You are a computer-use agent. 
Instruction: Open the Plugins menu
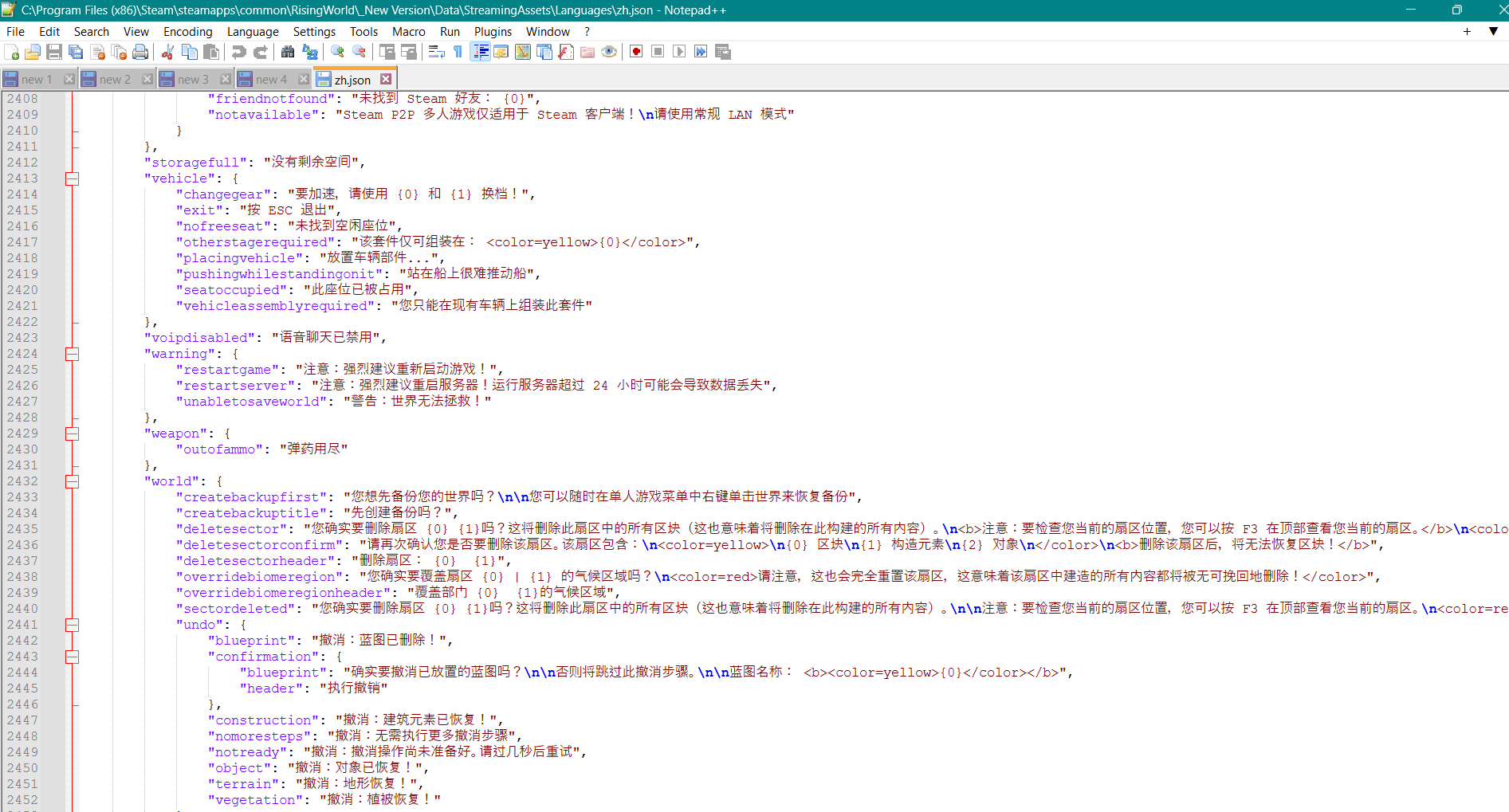click(x=493, y=32)
